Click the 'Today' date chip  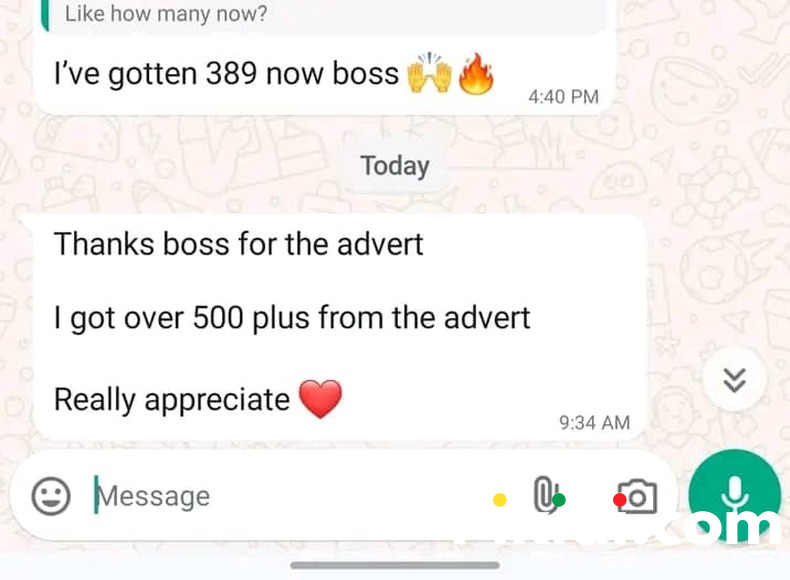tap(395, 166)
